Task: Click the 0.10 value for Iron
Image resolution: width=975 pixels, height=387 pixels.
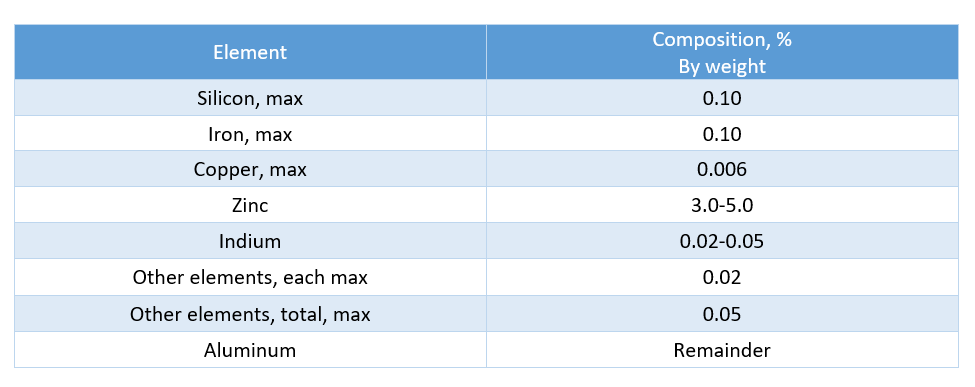Action: [x=722, y=134]
